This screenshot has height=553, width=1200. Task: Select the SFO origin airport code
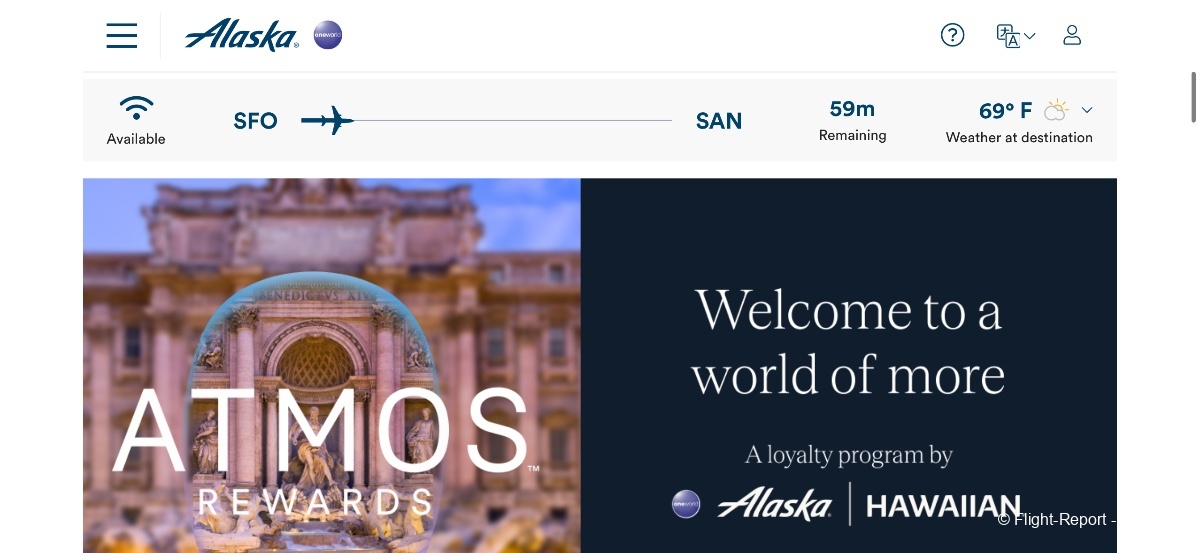[255, 121]
